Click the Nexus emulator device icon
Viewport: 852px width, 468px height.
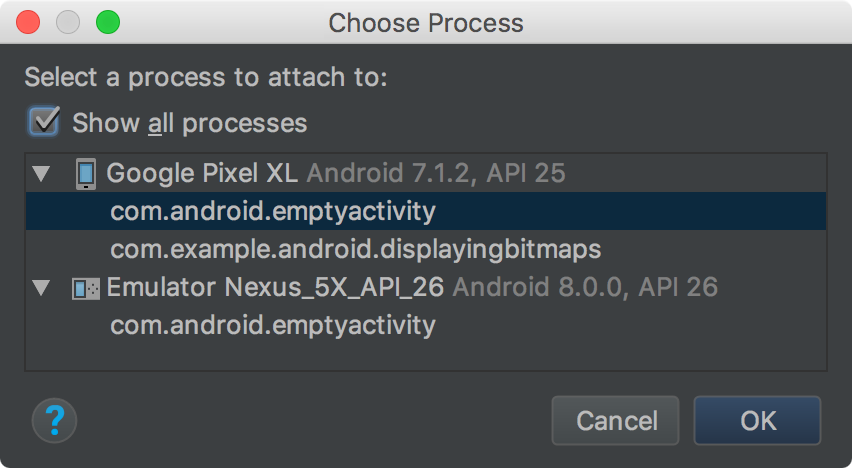tap(86, 288)
